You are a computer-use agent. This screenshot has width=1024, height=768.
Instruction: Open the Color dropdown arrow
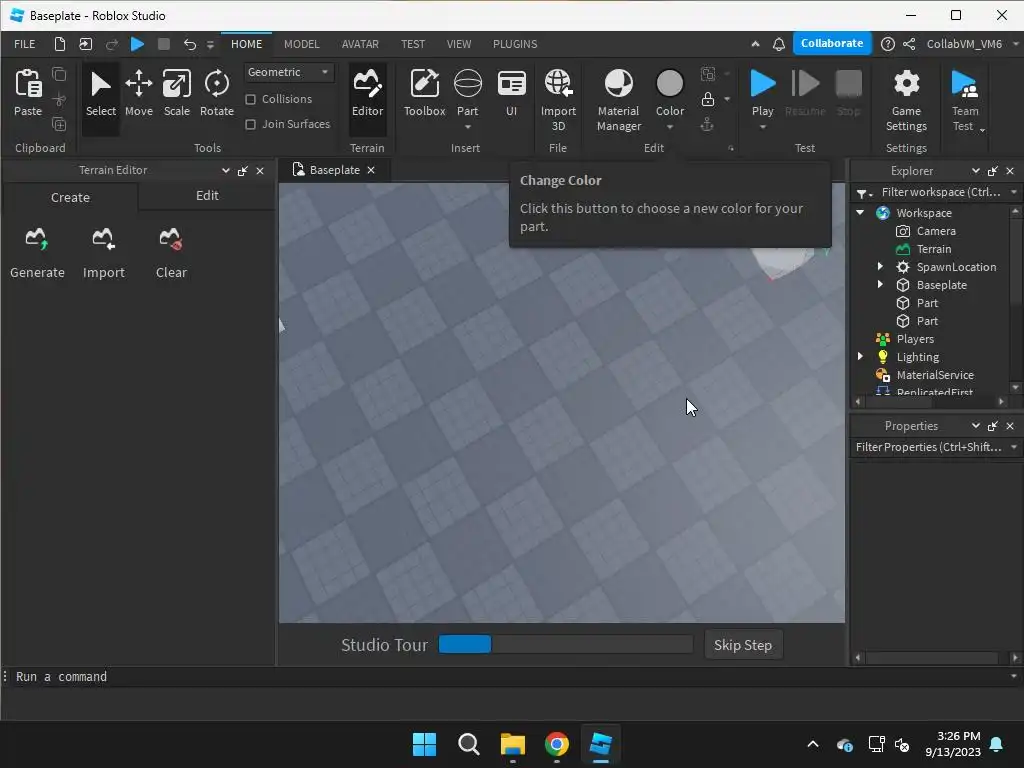(x=670, y=127)
